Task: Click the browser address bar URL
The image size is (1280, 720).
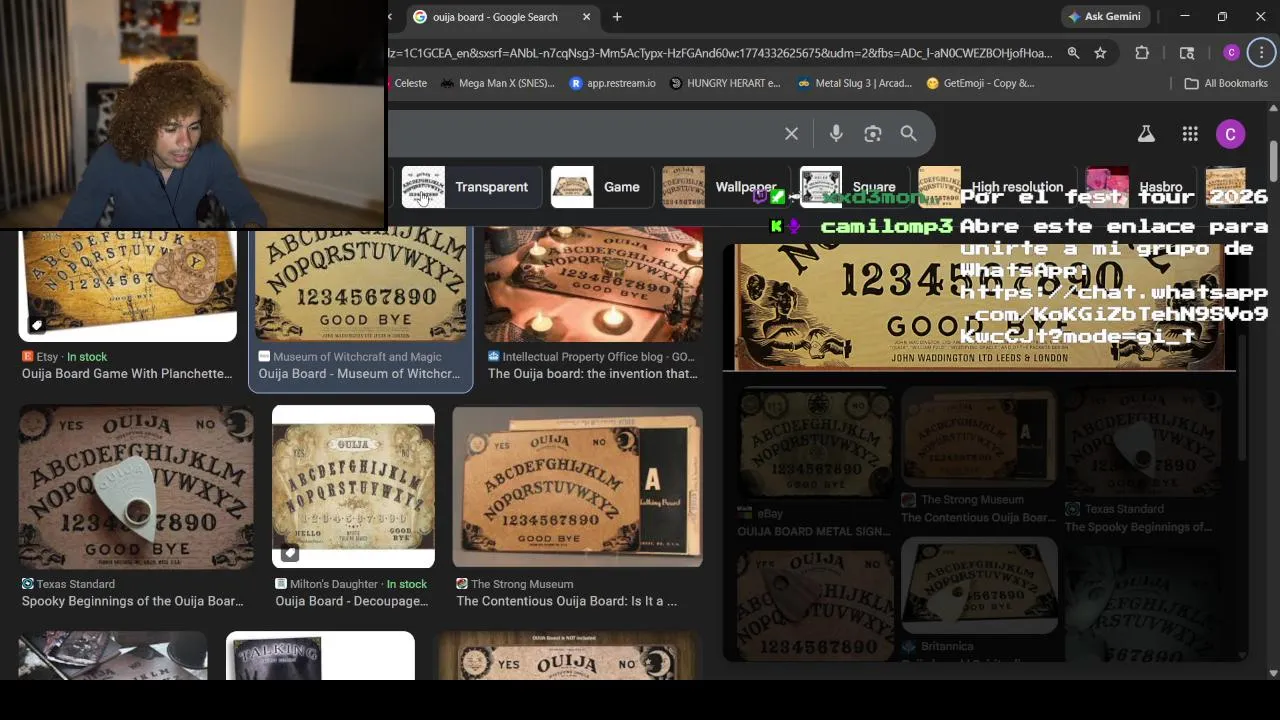Action: [x=720, y=53]
